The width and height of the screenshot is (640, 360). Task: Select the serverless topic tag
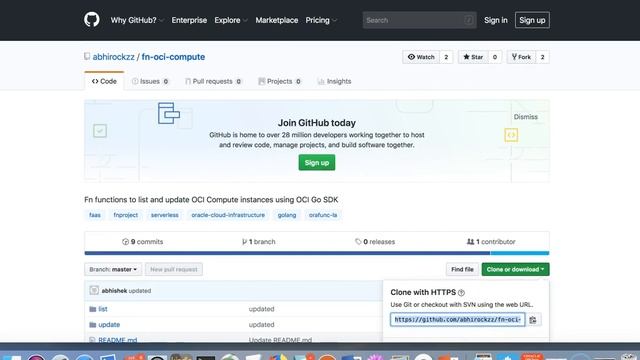[x=164, y=215]
